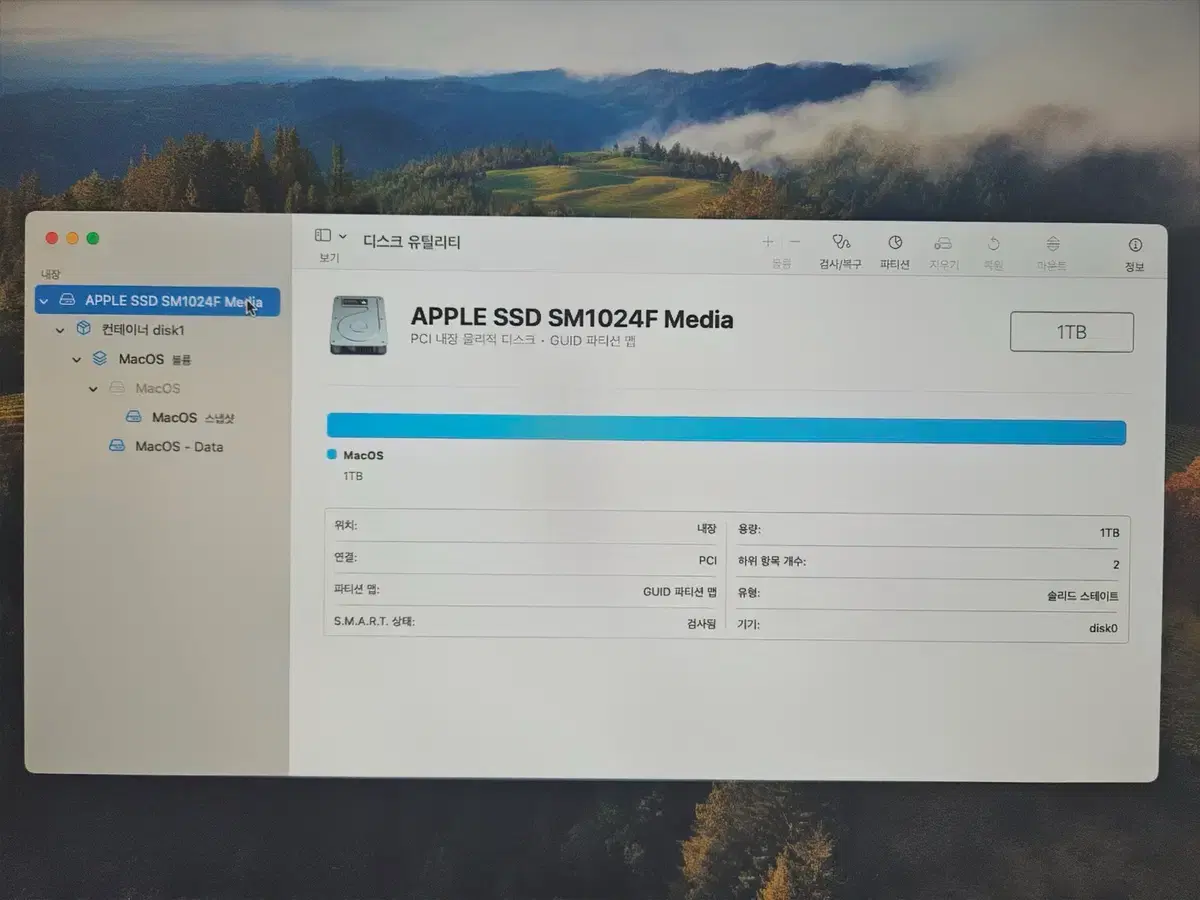
Task: Click the 1TB text under MacOS legend
Action: coord(353,476)
